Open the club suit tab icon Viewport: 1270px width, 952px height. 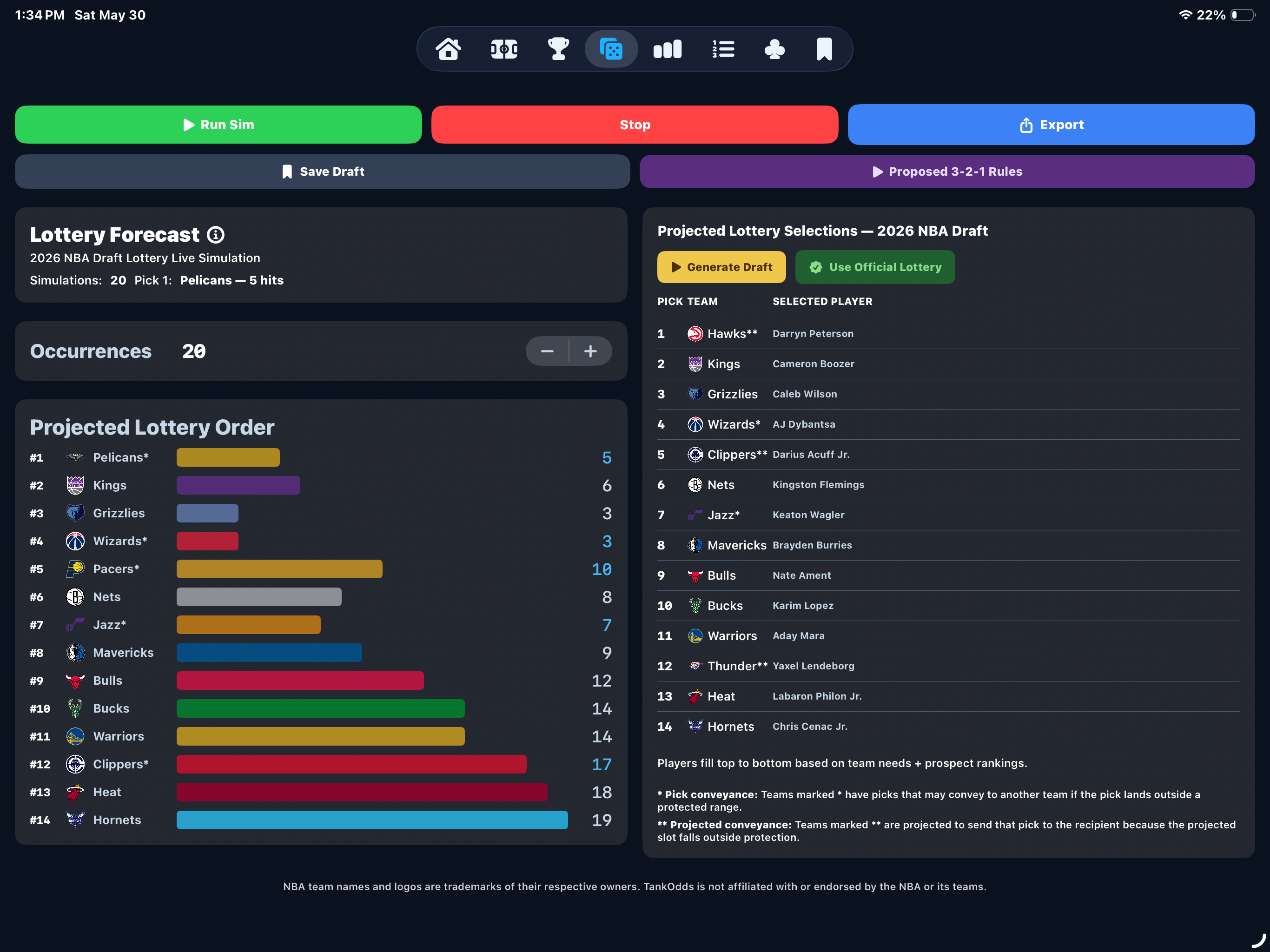click(x=774, y=49)
